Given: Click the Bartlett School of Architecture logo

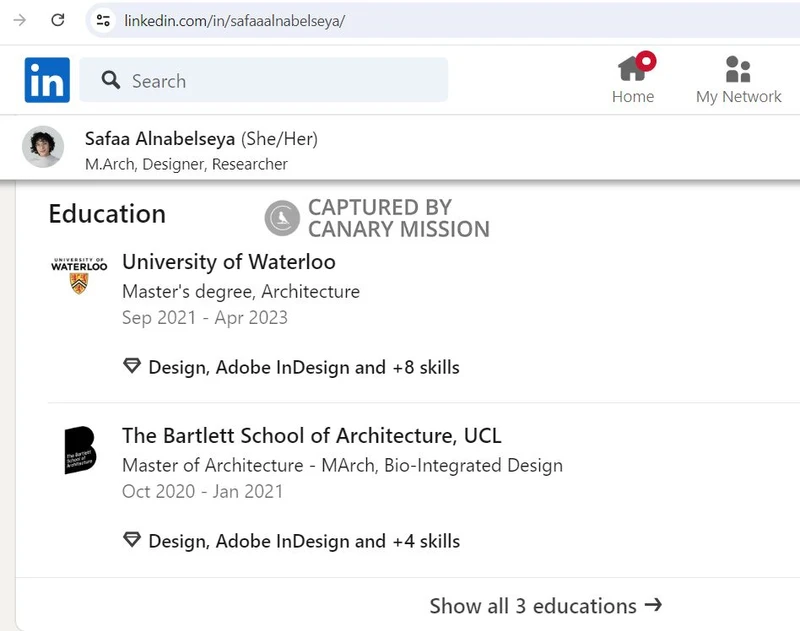Looking at the screenshot, I should pos(80,451).
